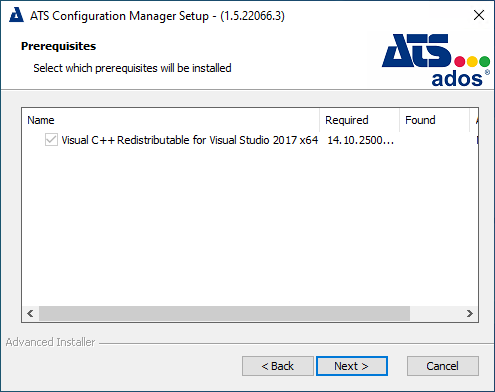
Task: Cancel the setup wizard
Action: click(443, 366)
